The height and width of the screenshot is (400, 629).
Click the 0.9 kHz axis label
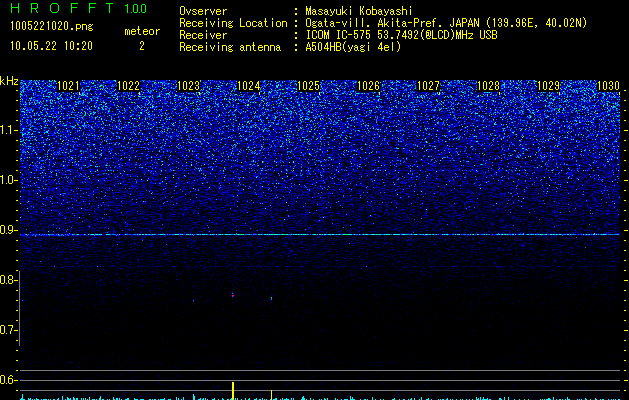pos(8,230)
